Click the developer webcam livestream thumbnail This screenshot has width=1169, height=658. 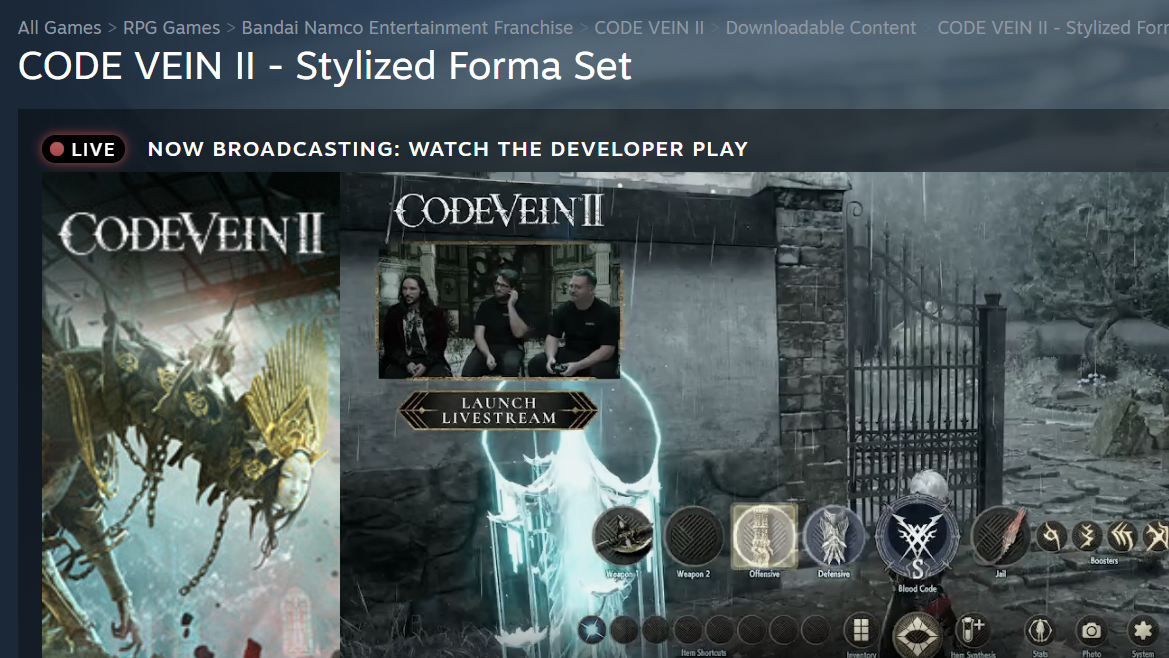pyautogui.click(x=499, y=310)
